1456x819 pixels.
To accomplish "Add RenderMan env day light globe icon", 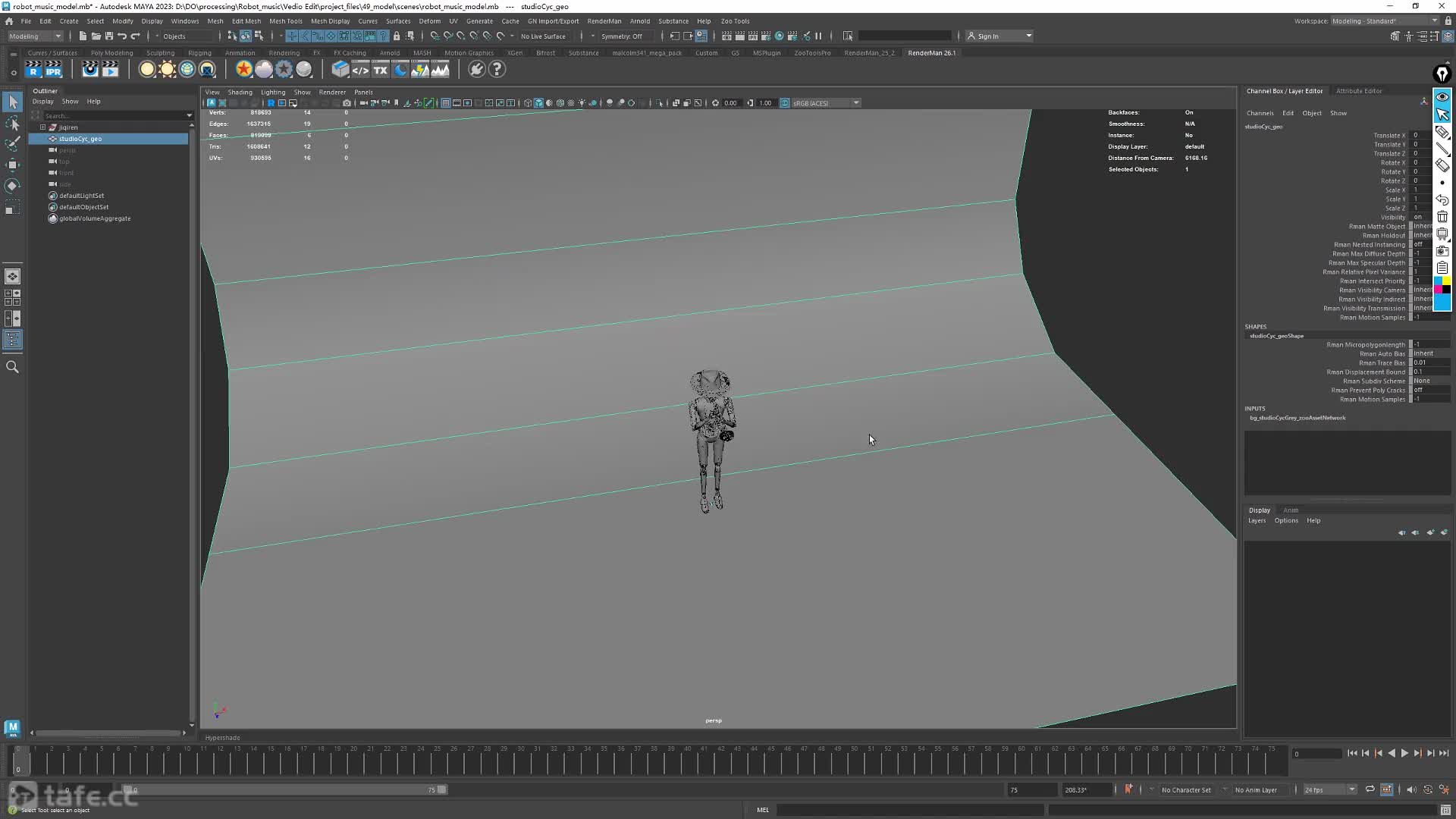I will click(187, 69).
